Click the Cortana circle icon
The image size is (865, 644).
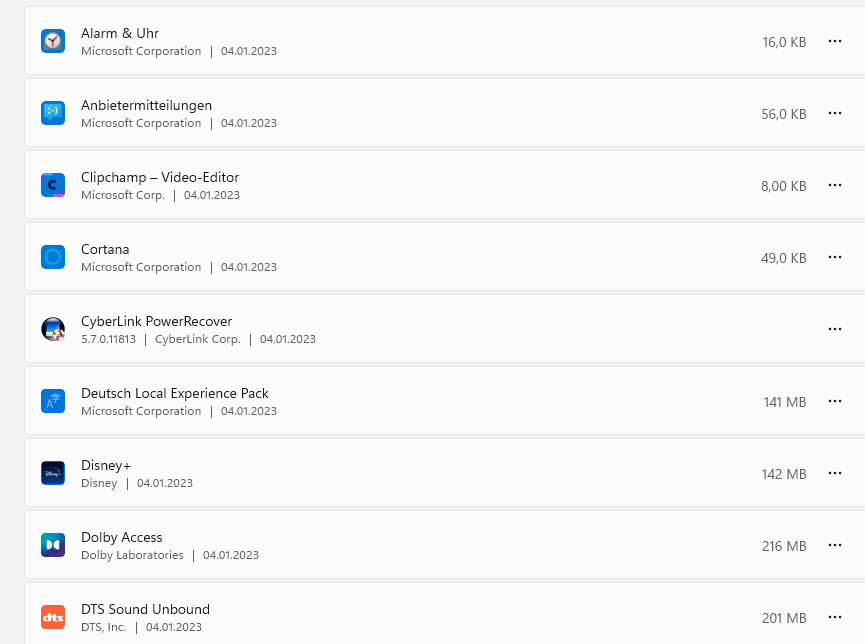tap(53, 257)
